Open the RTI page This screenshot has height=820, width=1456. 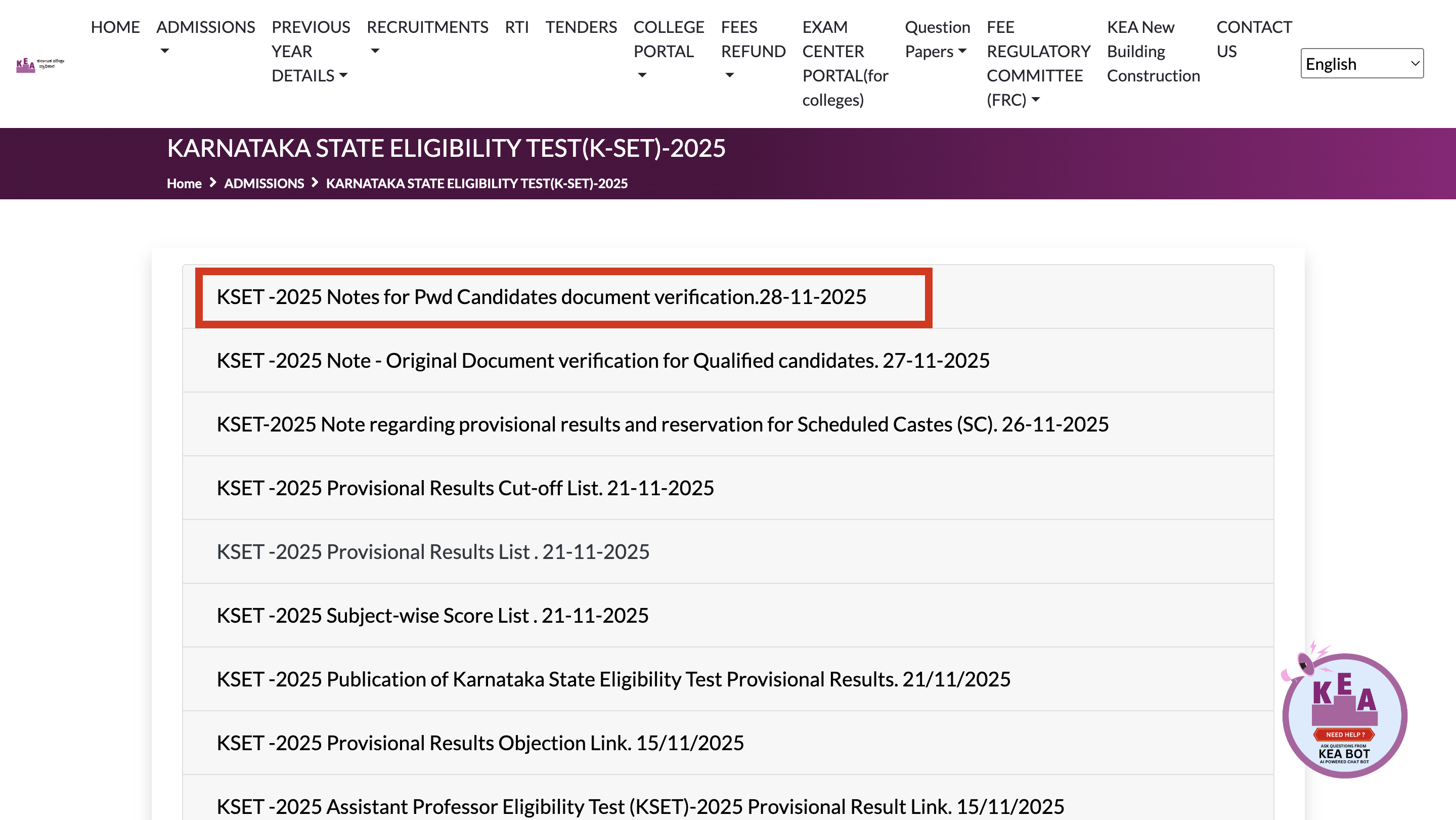516,27
